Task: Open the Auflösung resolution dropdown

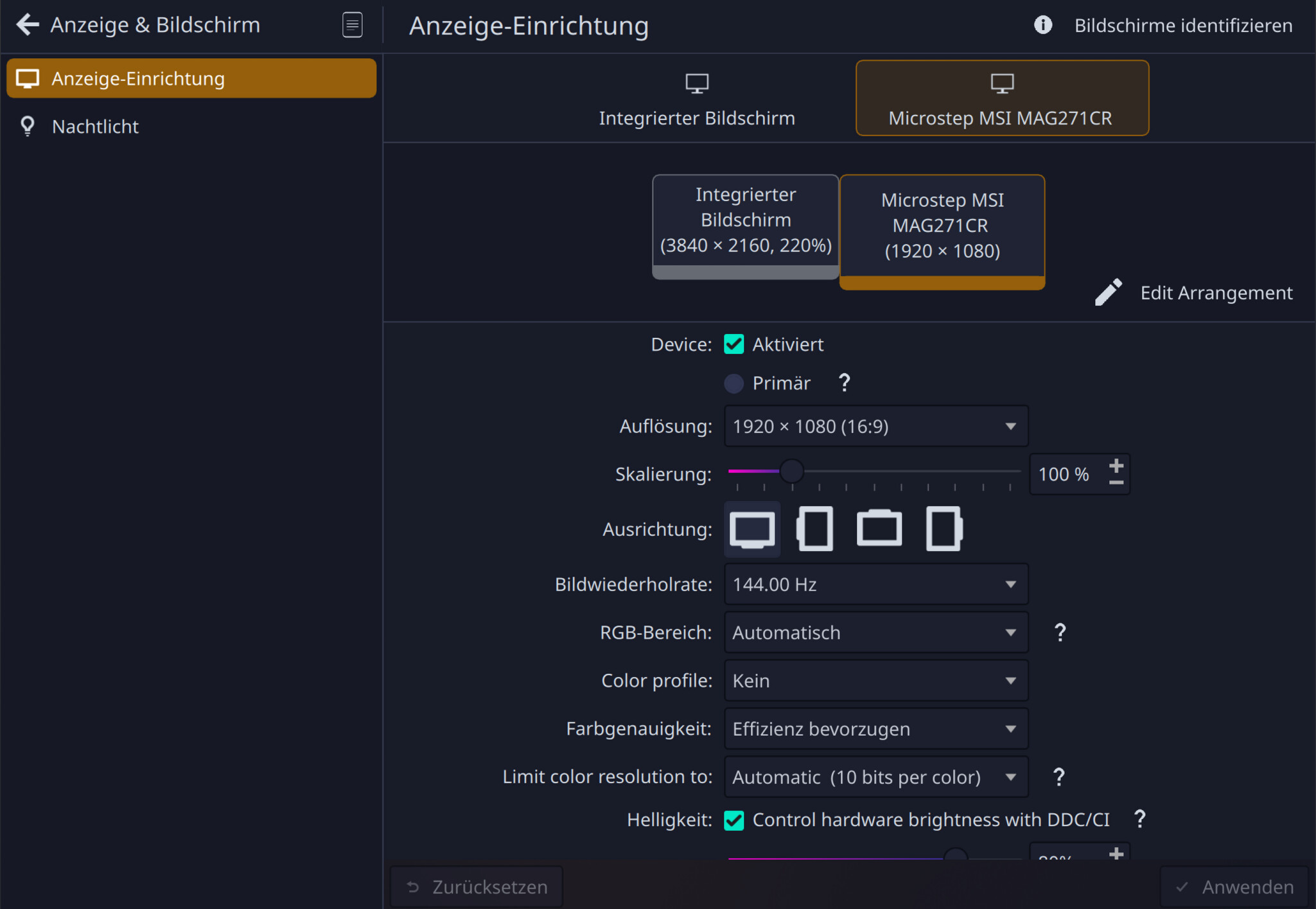Action: pyautogui.click(x=875, y=427)
